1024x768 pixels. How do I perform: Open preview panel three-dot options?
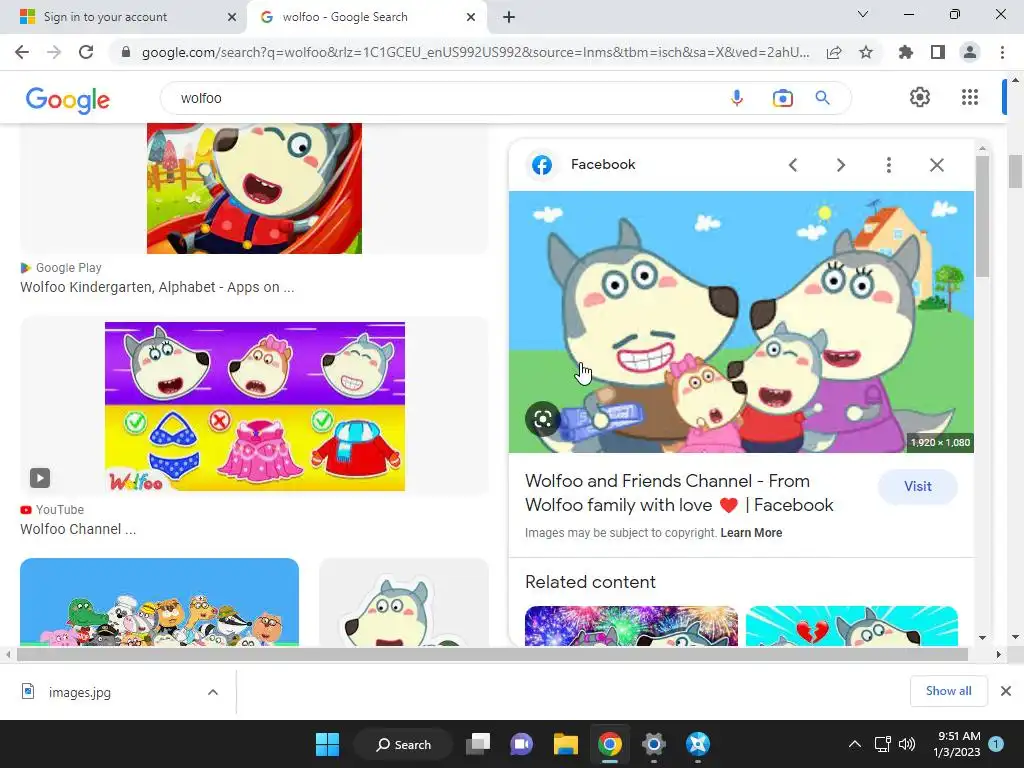pos(888,165)
